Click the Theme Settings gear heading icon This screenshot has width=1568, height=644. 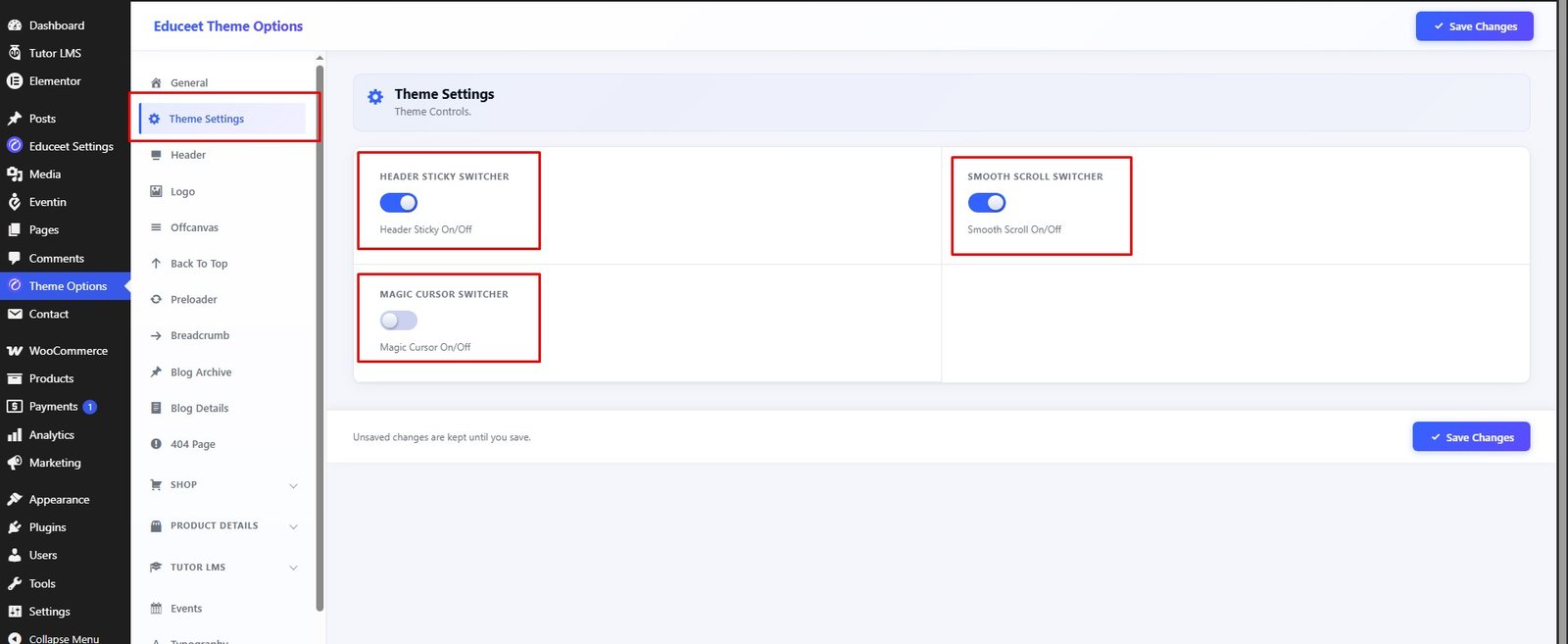pos(375,97)
